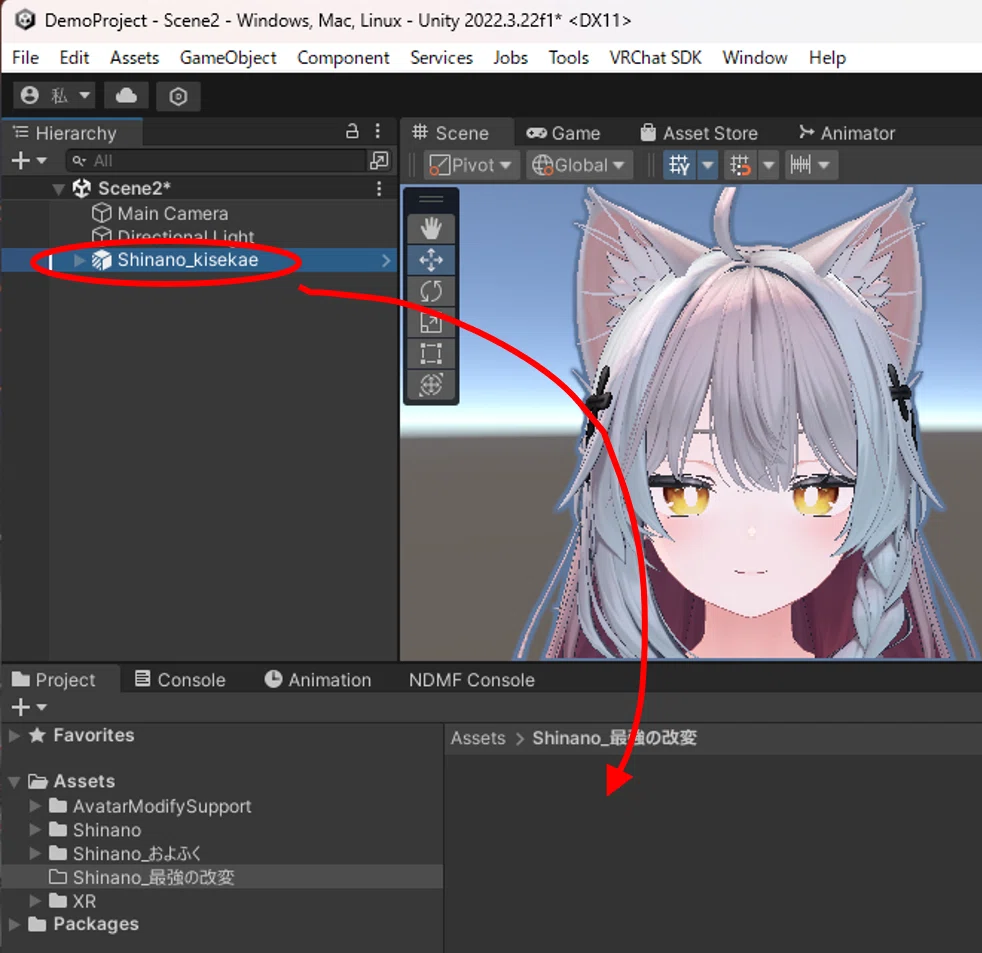This screenshot has width=982, height=953.
Task: Open the Pivot handle position dropdown
Action: [471, 165]
